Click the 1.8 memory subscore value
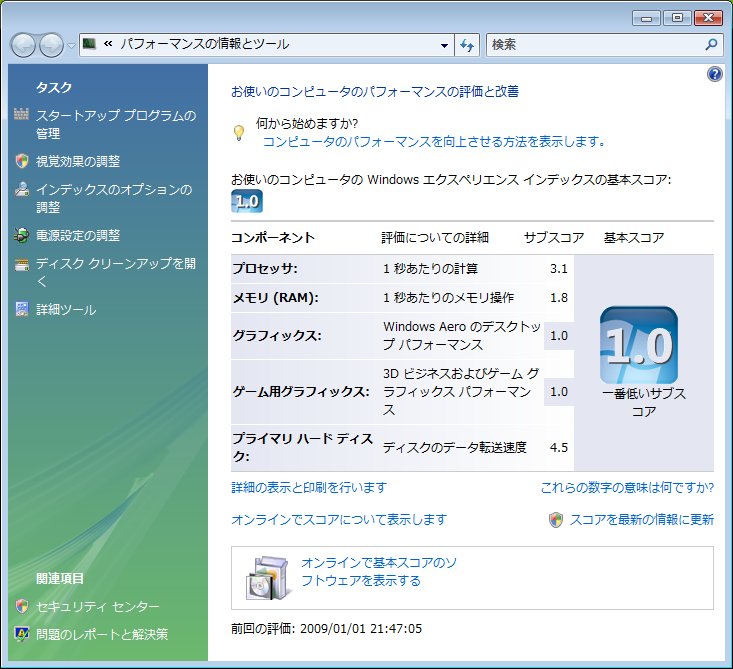733x669 pixels. click(x=559, y=297)
